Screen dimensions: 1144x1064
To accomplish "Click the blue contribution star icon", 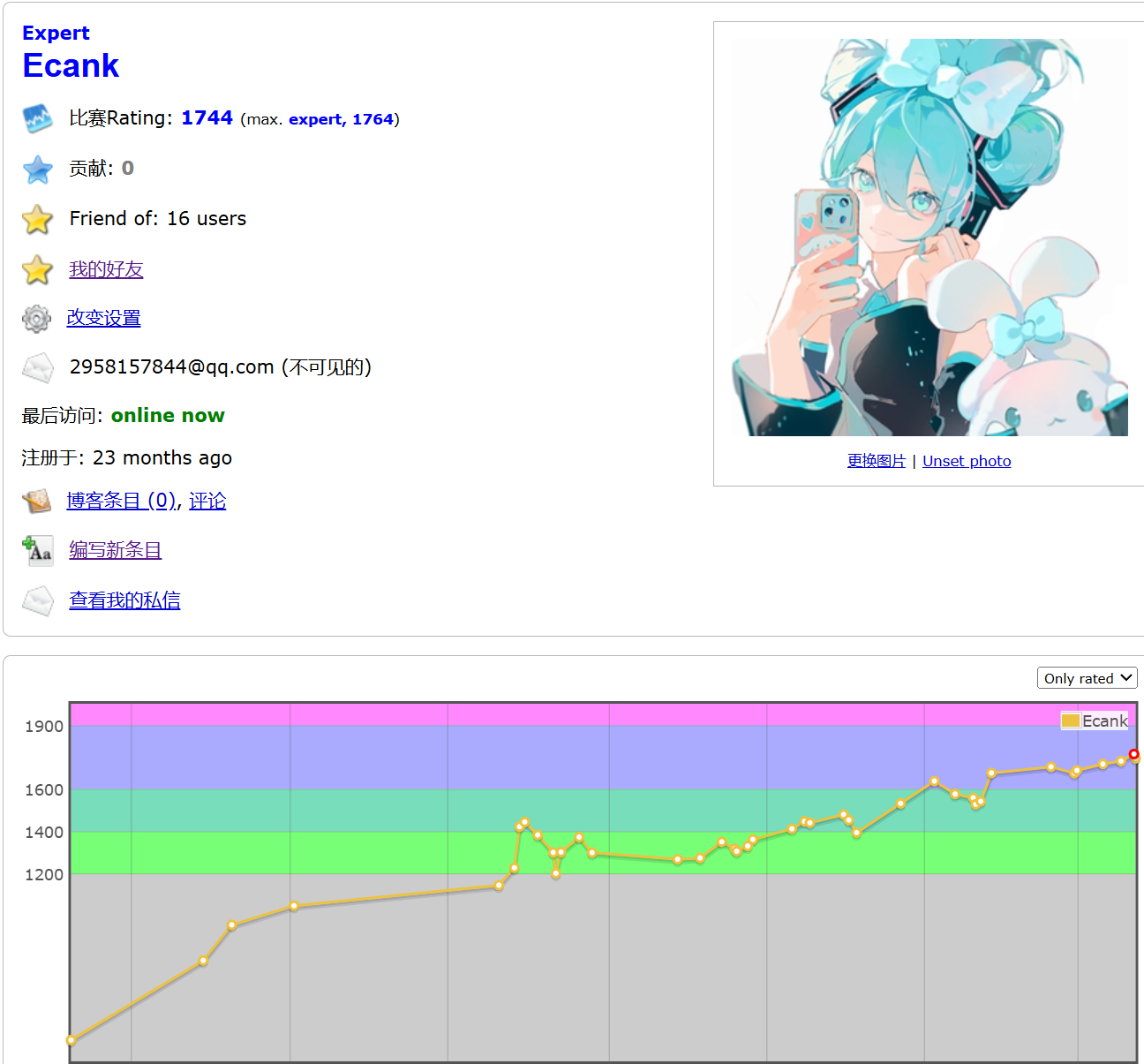I will (37, 169).
